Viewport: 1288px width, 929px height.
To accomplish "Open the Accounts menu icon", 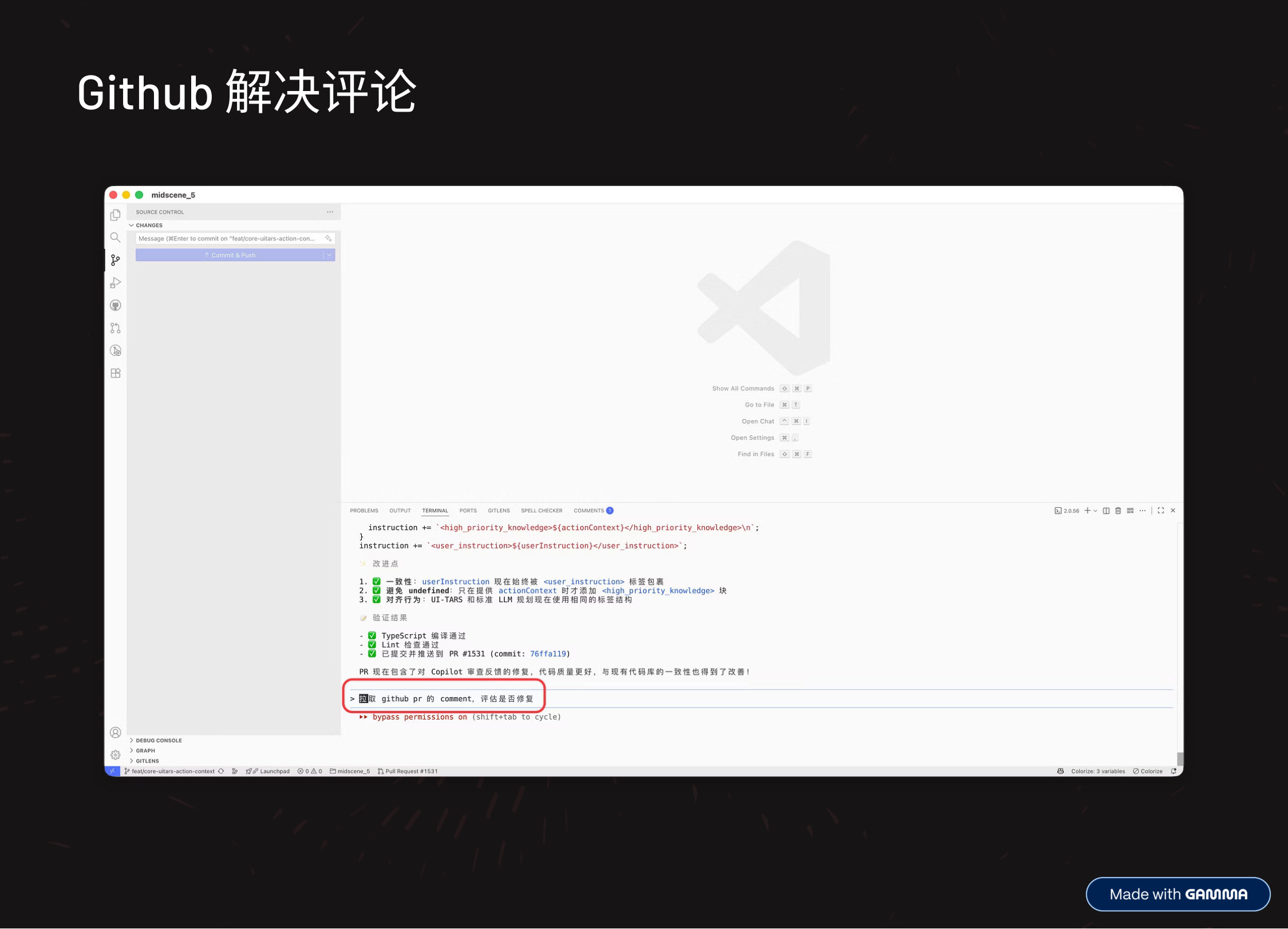I will pyautogui.click(x=116, y=733).
